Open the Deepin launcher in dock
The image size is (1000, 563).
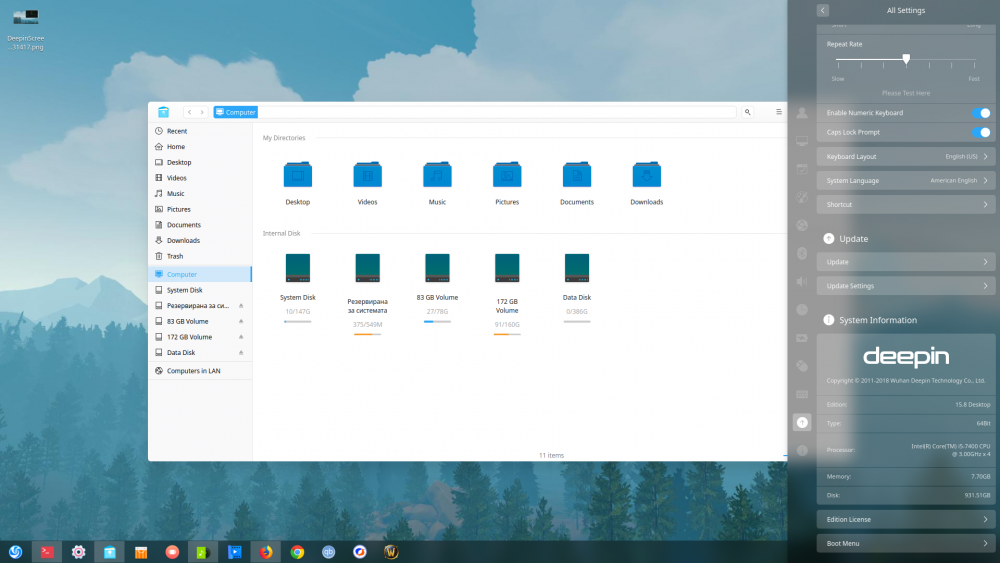click(15, 552)
